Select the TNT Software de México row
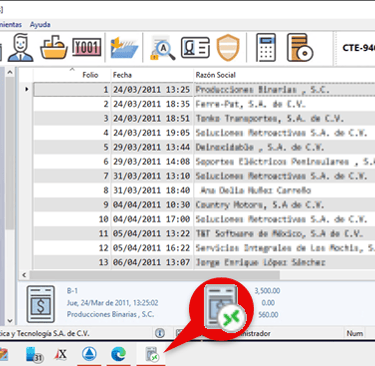This screenshot has width=375, height=366. tap(204, 233)
